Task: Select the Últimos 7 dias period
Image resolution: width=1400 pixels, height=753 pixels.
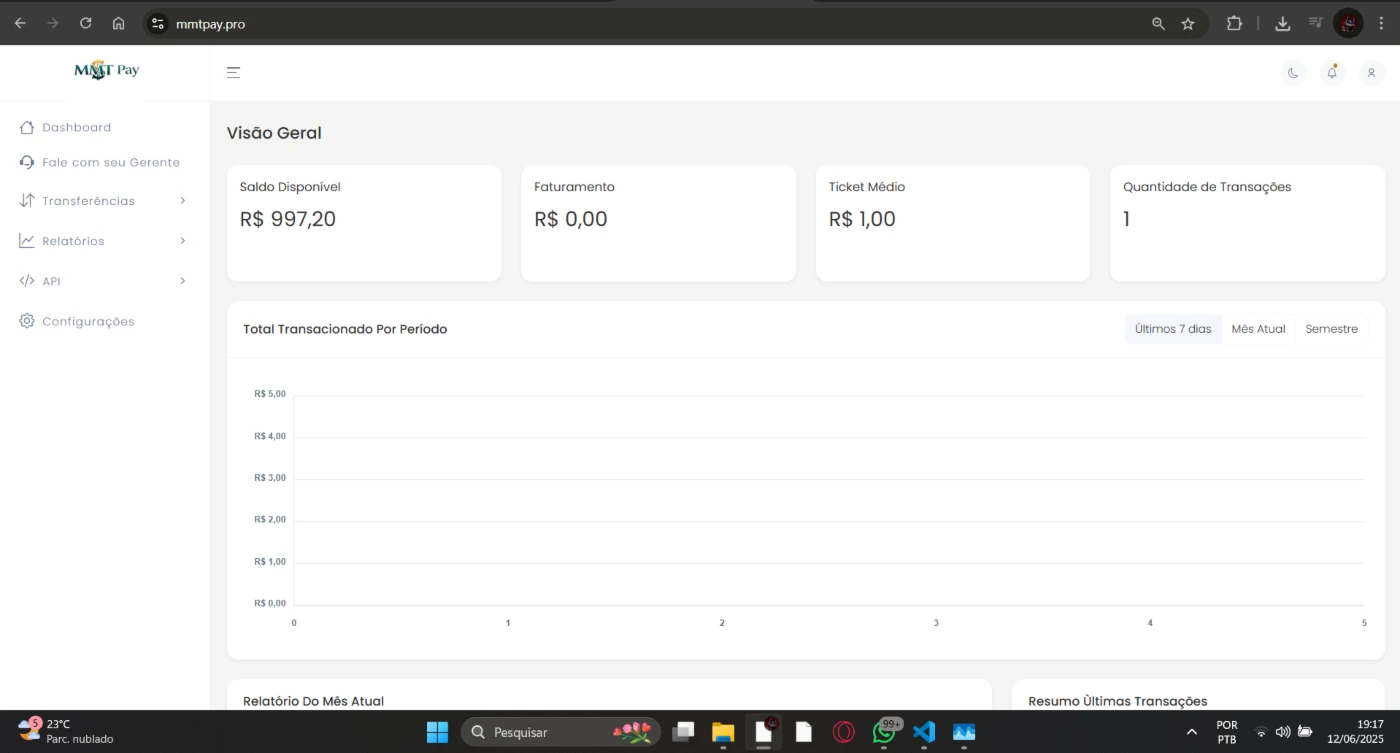Action: (x=1172, y=329)
